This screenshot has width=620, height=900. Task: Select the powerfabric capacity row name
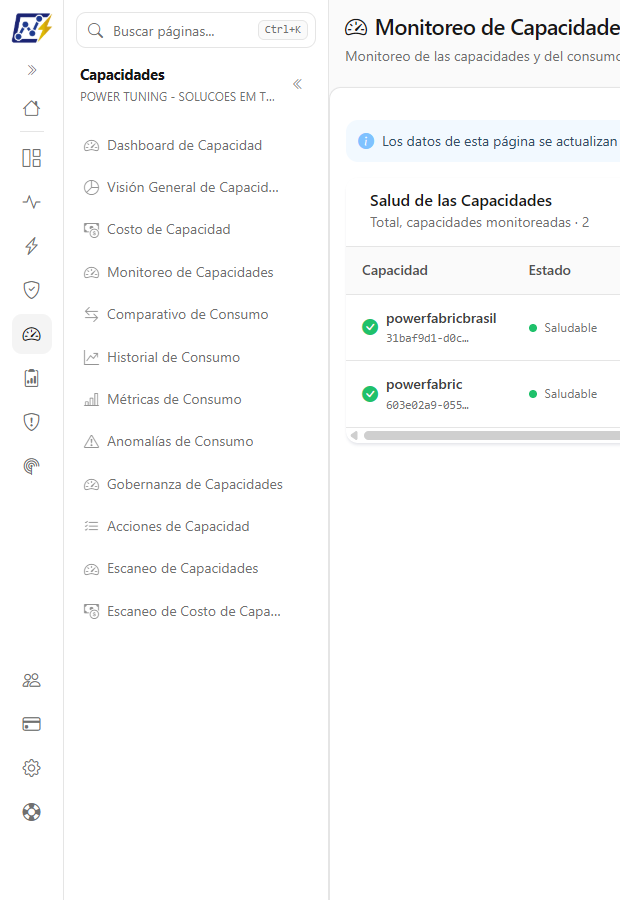pyautogui.click(x=424, y=385)
